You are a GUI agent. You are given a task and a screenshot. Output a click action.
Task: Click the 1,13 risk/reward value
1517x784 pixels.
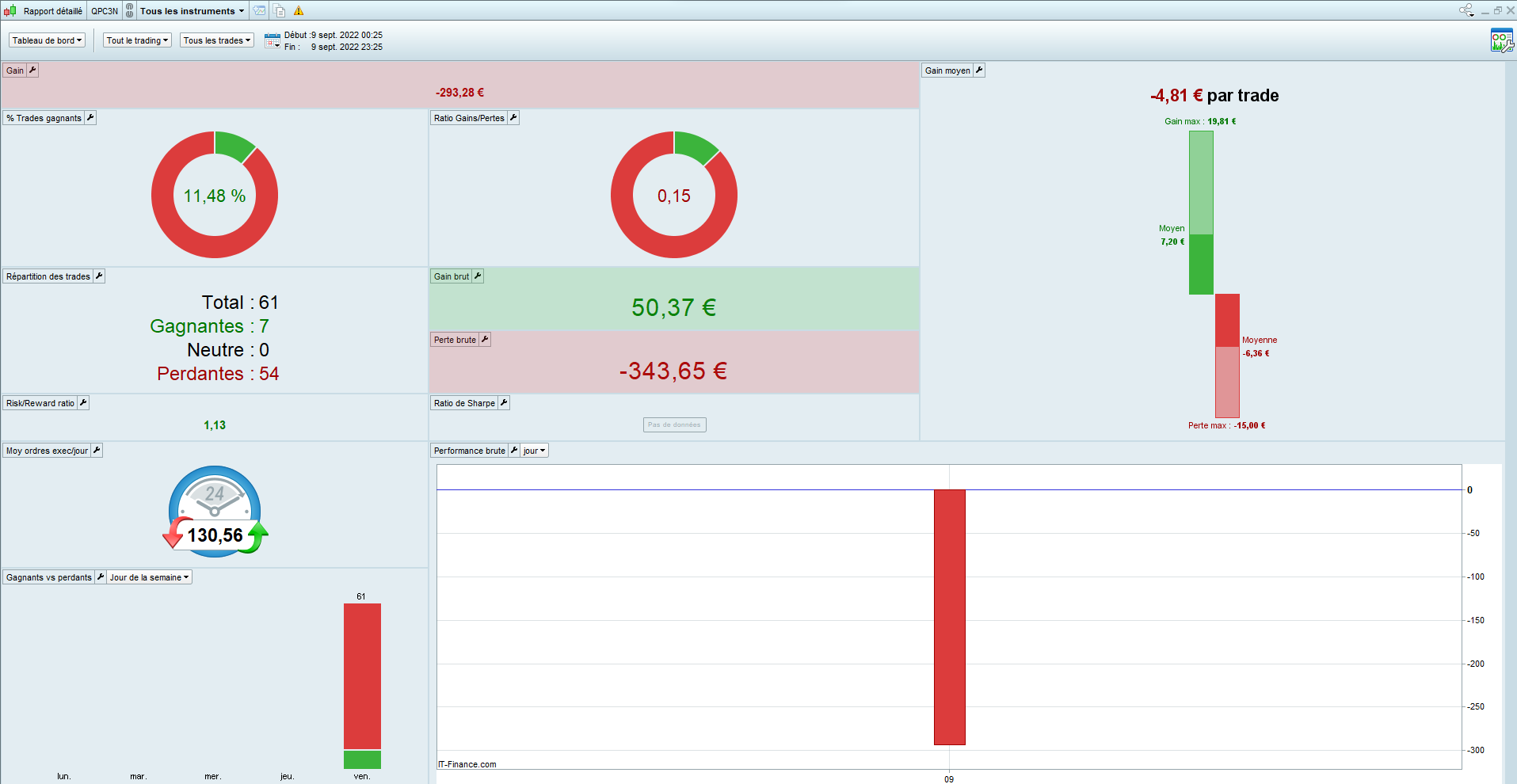[x=215, y=425]
